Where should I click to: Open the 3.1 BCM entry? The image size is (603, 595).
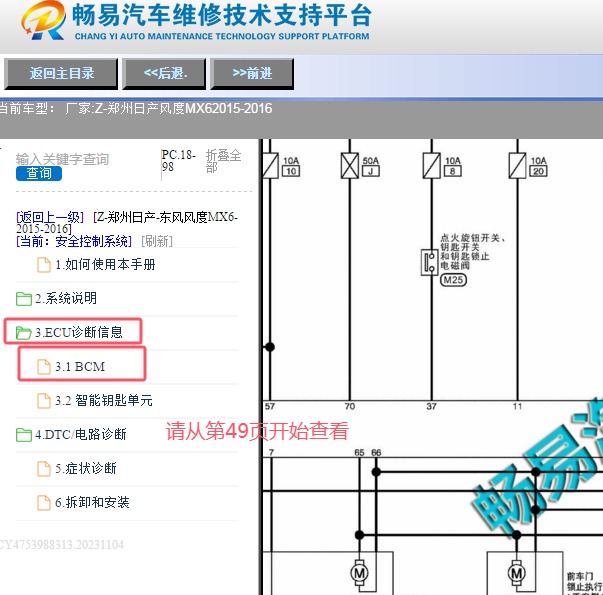80,367
